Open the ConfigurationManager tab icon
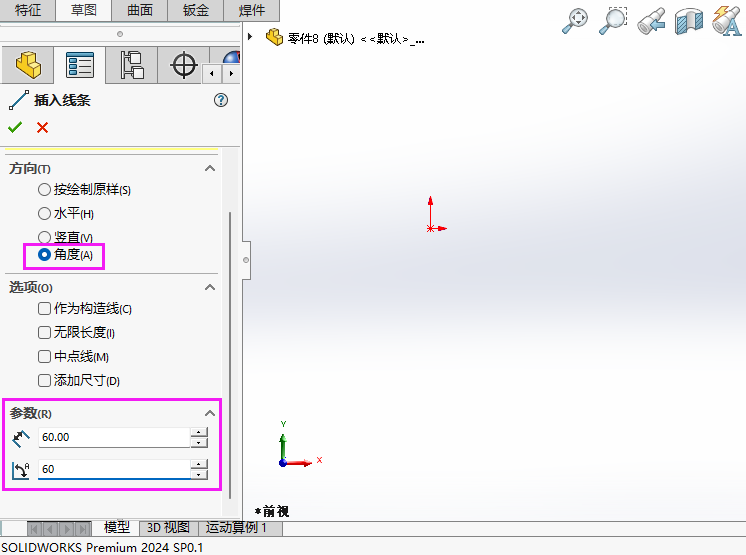Screen dimensions: 746x555 click(x=132, y=65)
